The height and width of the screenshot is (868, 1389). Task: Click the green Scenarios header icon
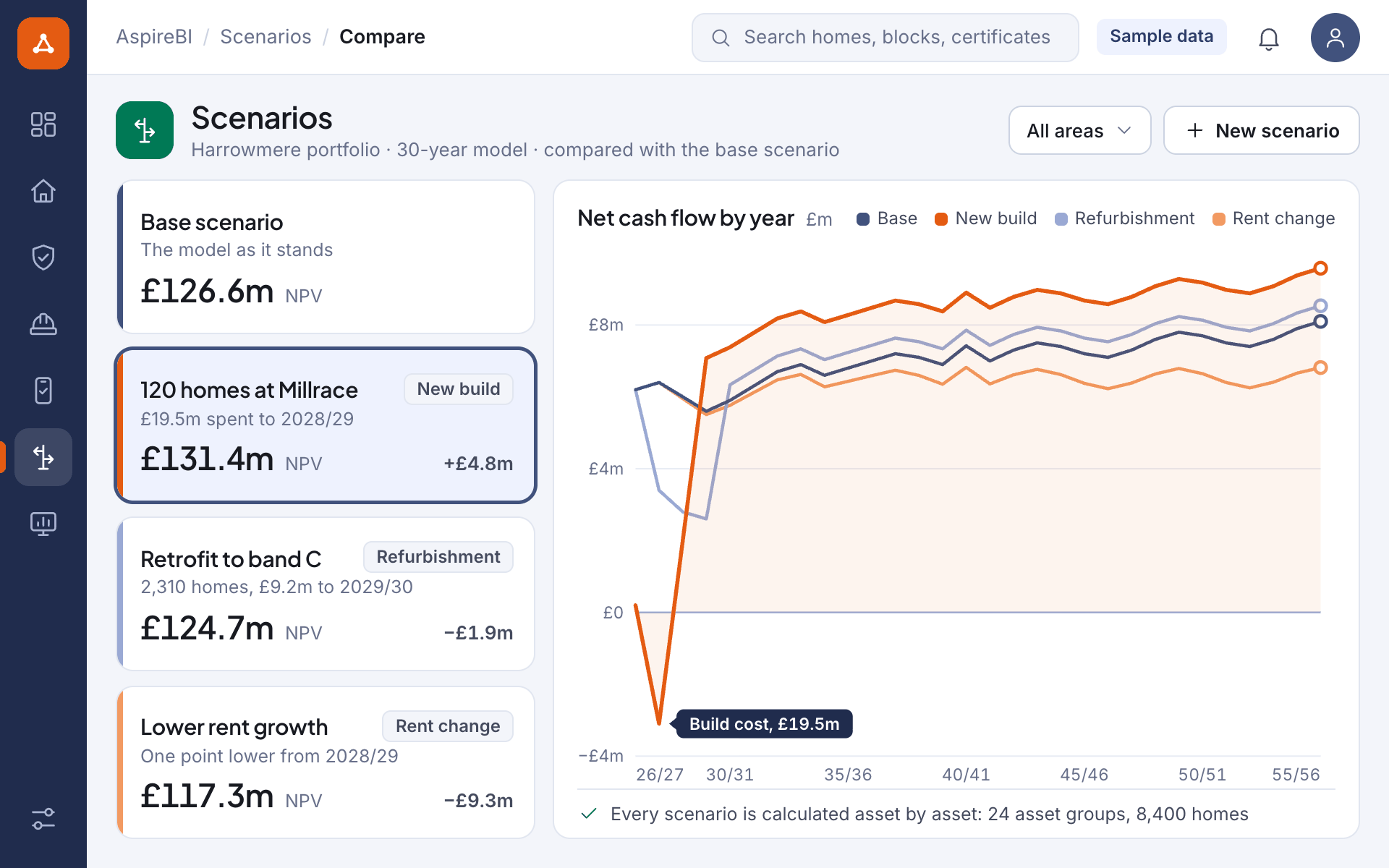pyautogui.click(x=145, y=130)
